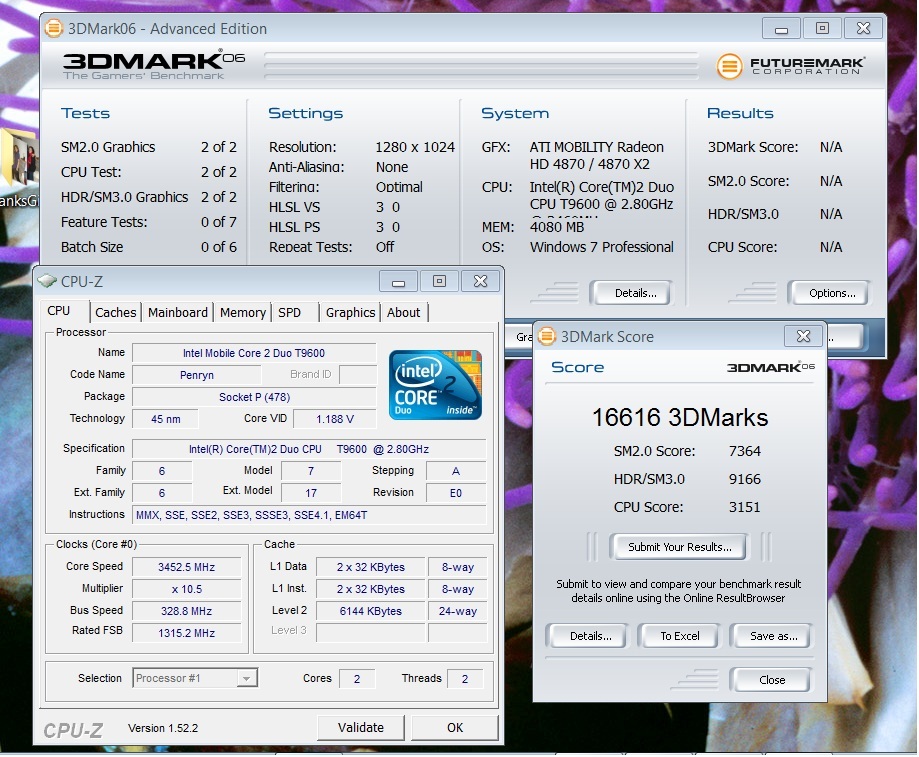
Task: Click the Revision field showing E0
Action: [x=456, y=493]
